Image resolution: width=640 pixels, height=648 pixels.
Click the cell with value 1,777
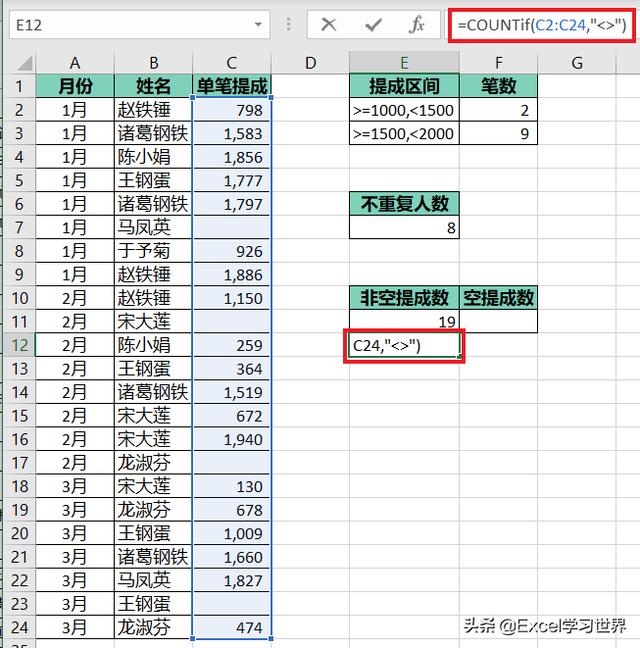pyautogui.click(x=231, y=181)
